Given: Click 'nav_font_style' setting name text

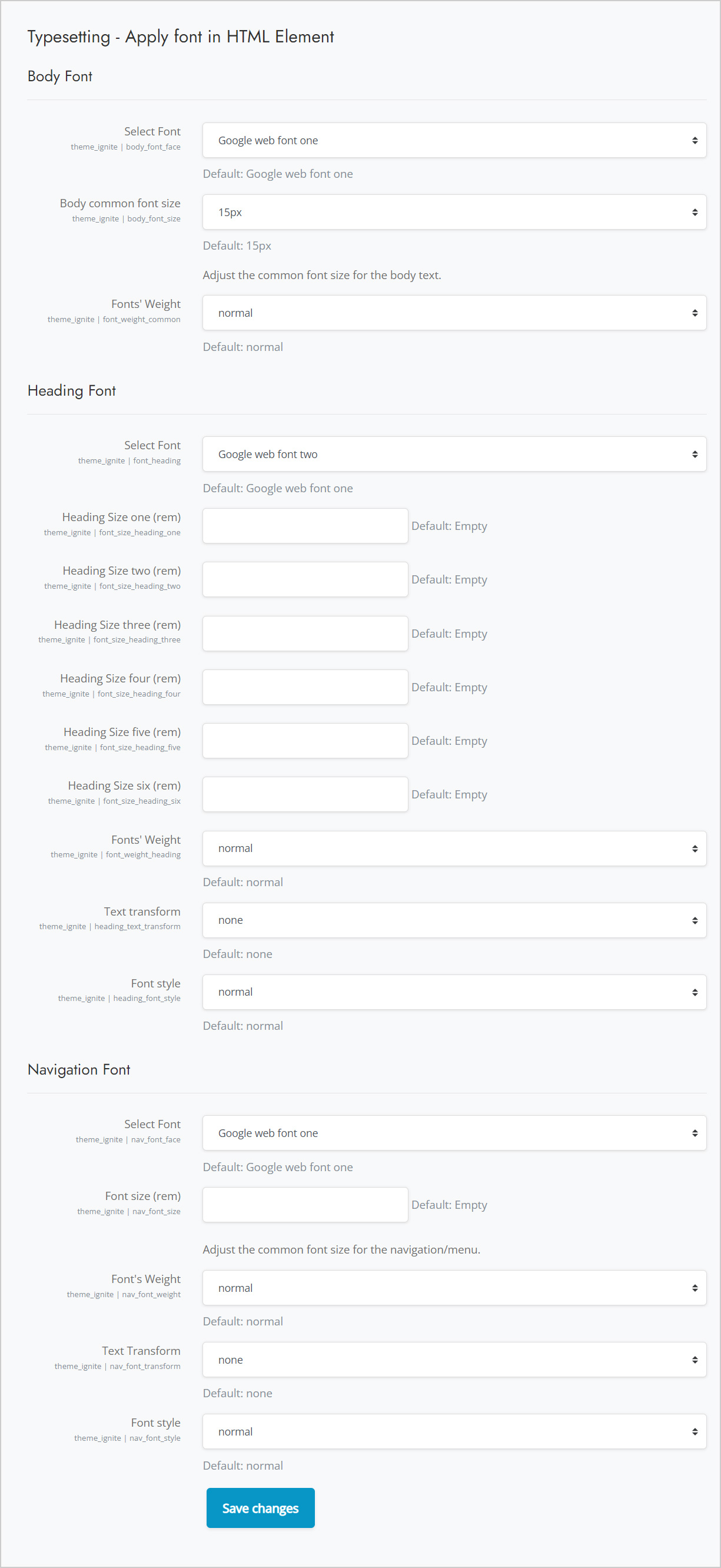Looking at the screenshot, I should point(155,1438).
